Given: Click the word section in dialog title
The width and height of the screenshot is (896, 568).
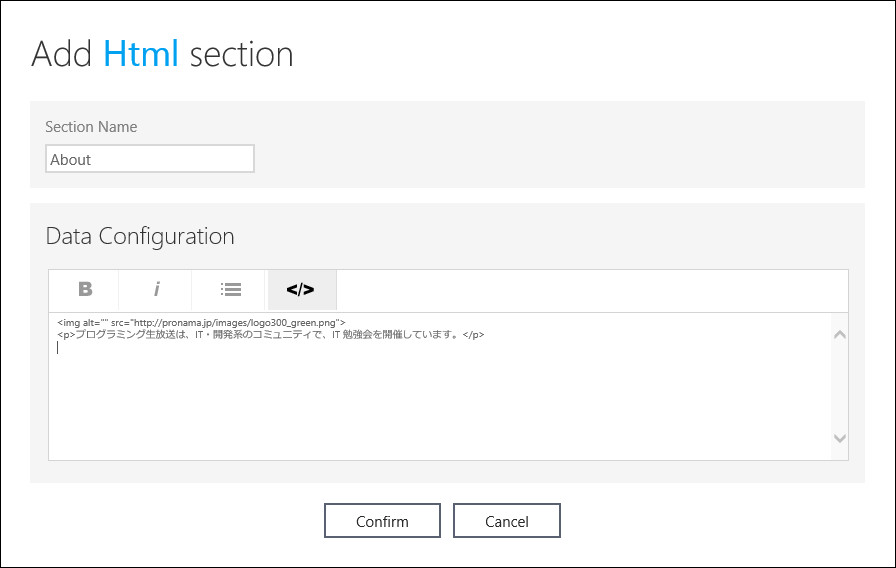Looking at the screenshot, I should [x=241, y=54].
